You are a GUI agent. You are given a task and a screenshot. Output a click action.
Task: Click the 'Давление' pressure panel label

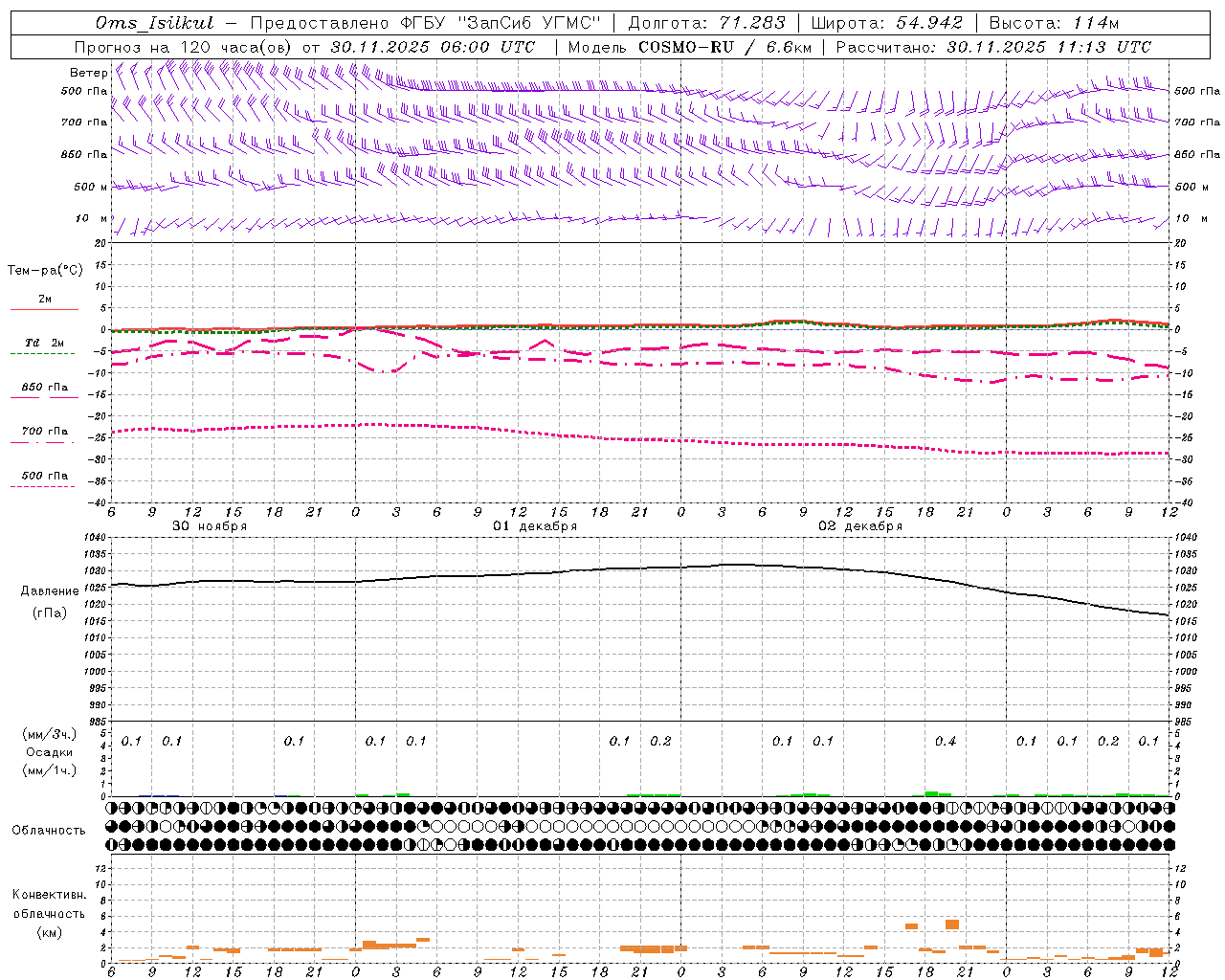[50, 591]
